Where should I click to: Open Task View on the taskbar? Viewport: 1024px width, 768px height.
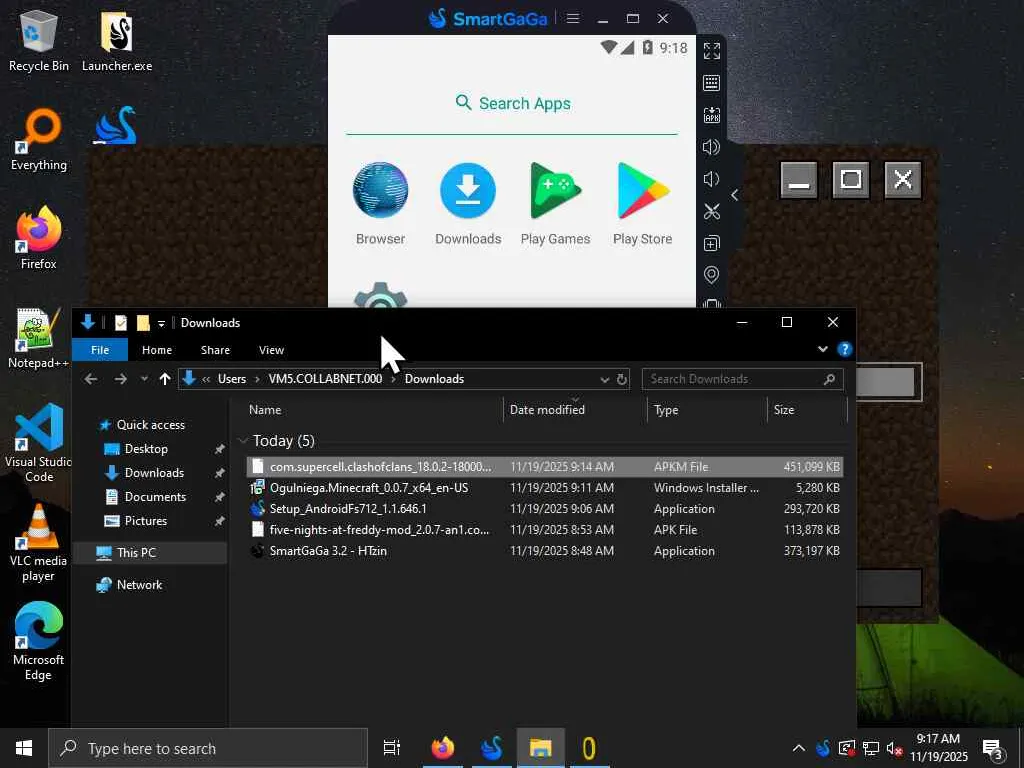[392, 748]
